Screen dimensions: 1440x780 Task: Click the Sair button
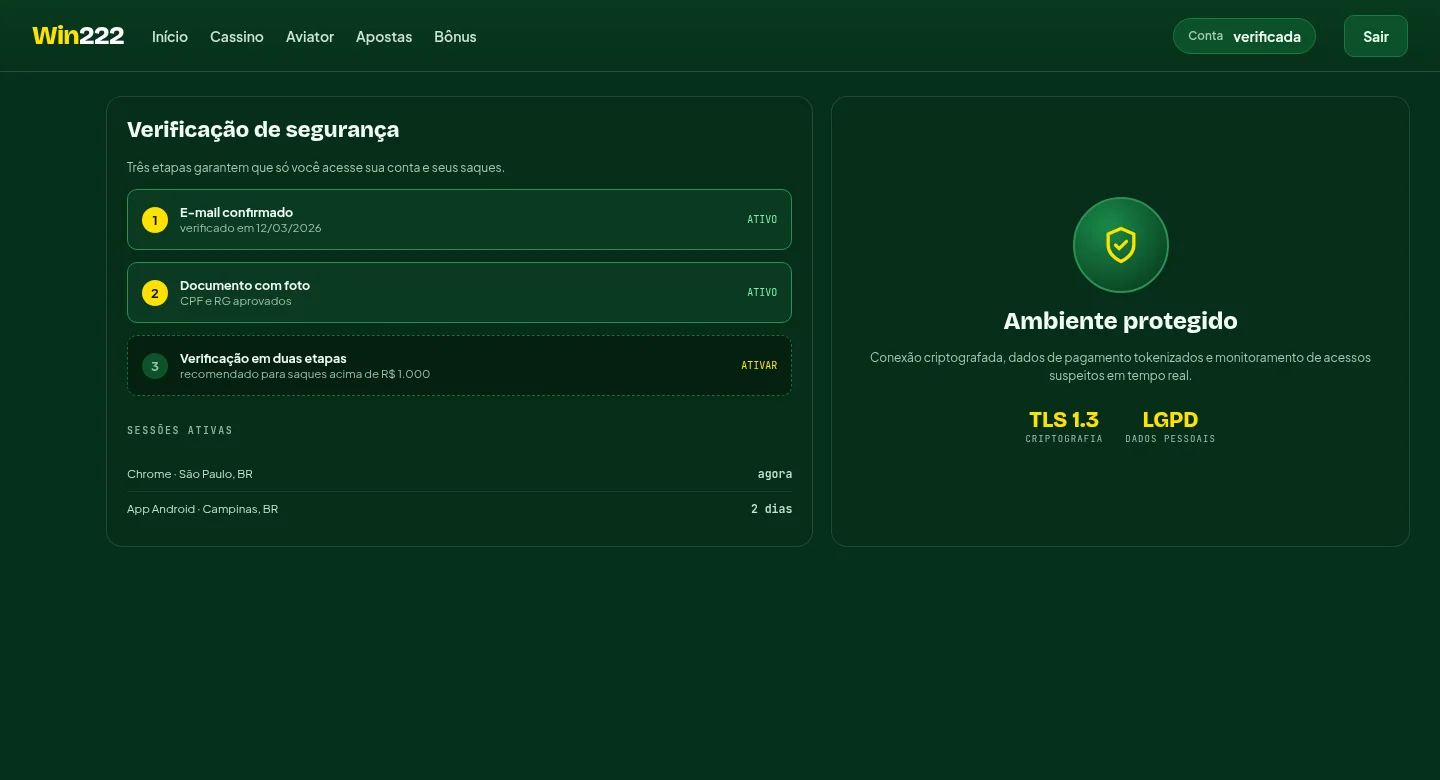1376,36
